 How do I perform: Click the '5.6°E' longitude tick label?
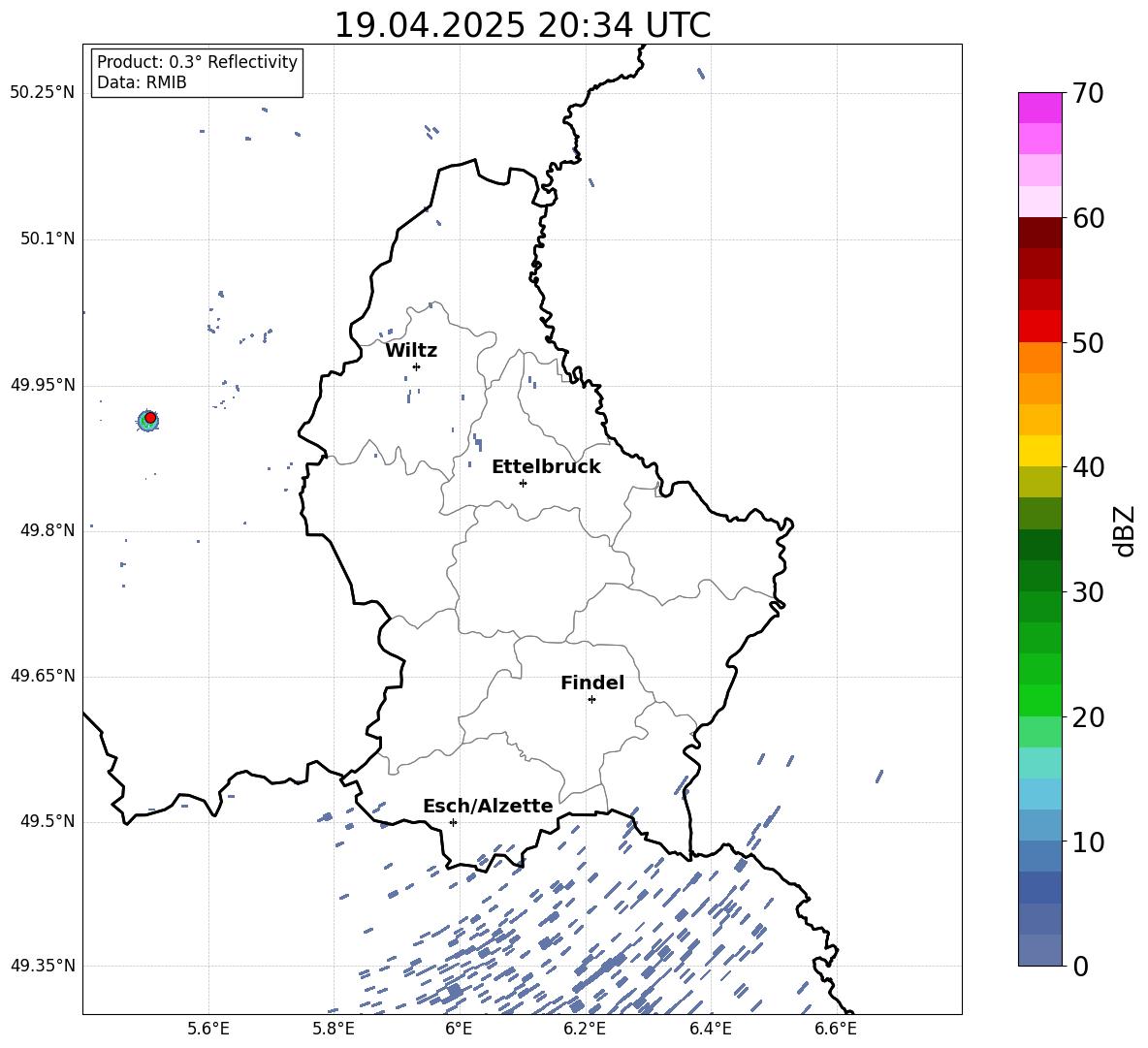point(208,1029)
